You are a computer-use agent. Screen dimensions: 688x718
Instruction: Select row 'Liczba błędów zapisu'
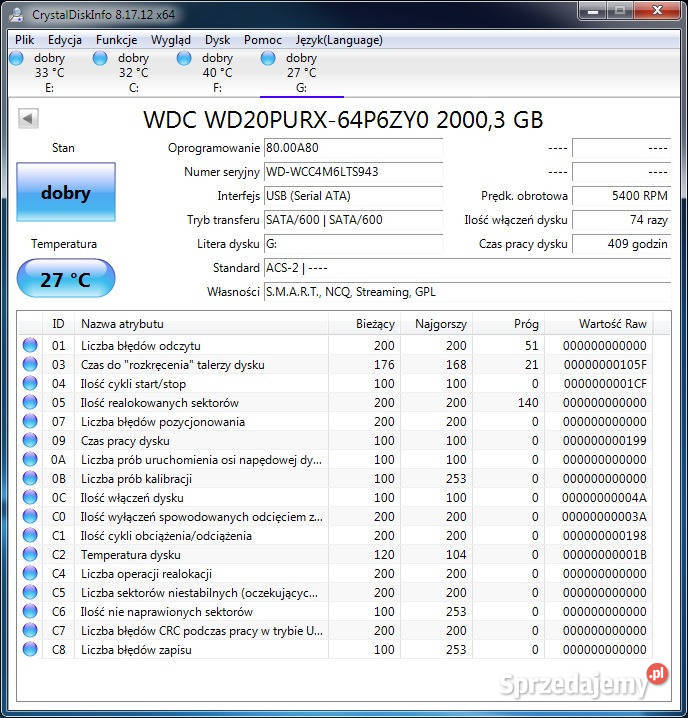coord(335,649)
